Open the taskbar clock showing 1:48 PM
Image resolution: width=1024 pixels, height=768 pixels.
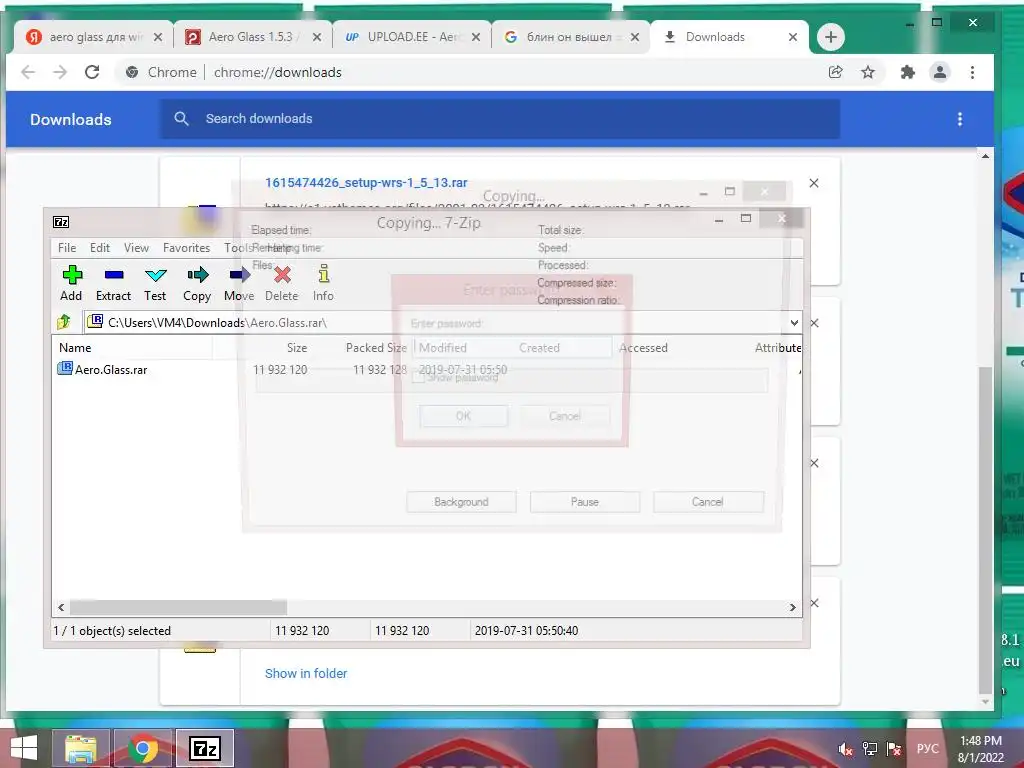[x=980, y=749]
